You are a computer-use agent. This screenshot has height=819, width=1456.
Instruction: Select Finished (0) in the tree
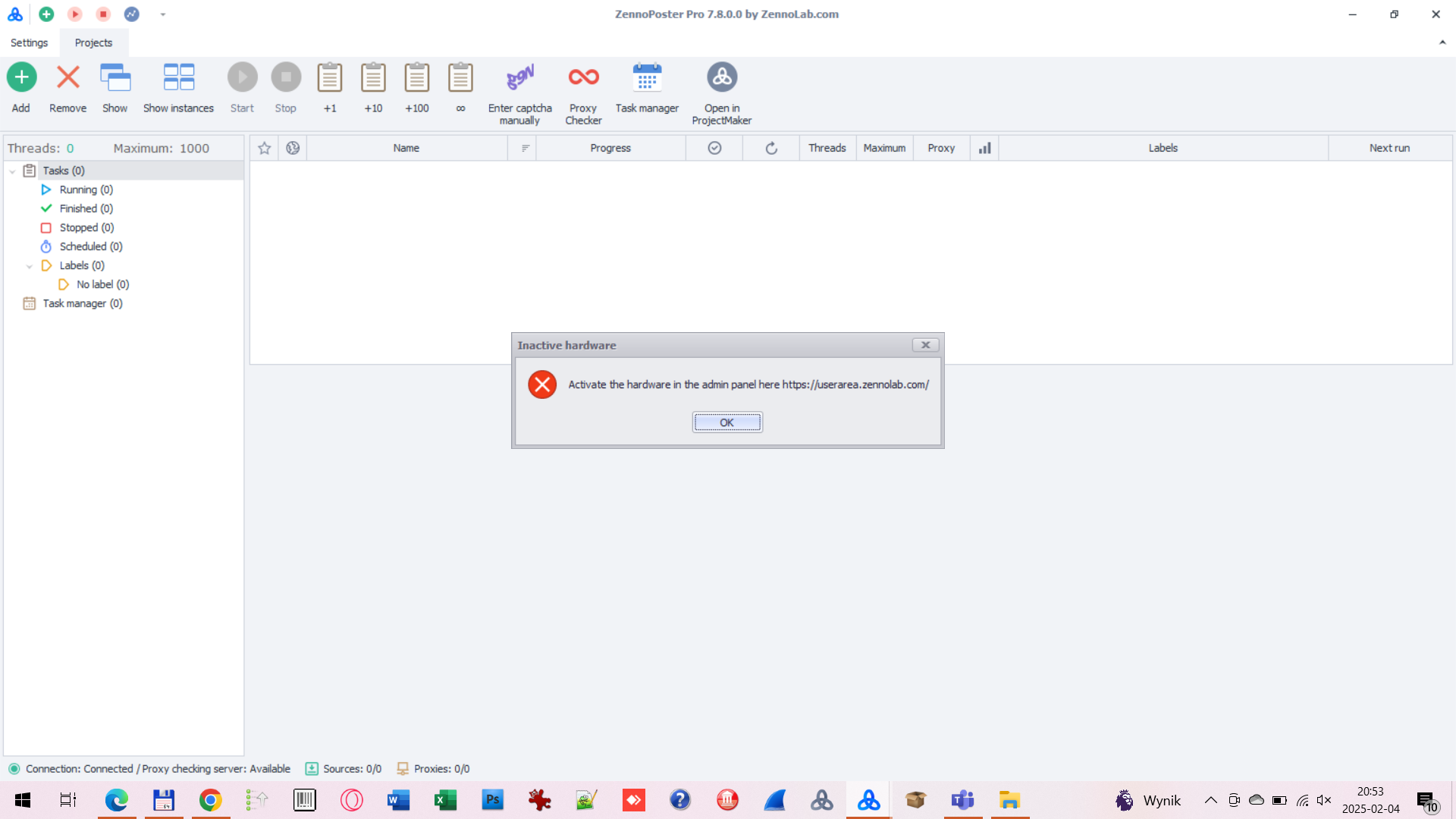coord(86,209)
